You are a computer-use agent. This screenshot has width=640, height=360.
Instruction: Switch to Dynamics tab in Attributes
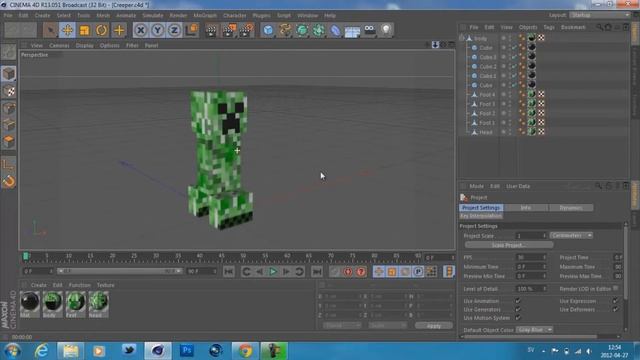tap(571, 208)
